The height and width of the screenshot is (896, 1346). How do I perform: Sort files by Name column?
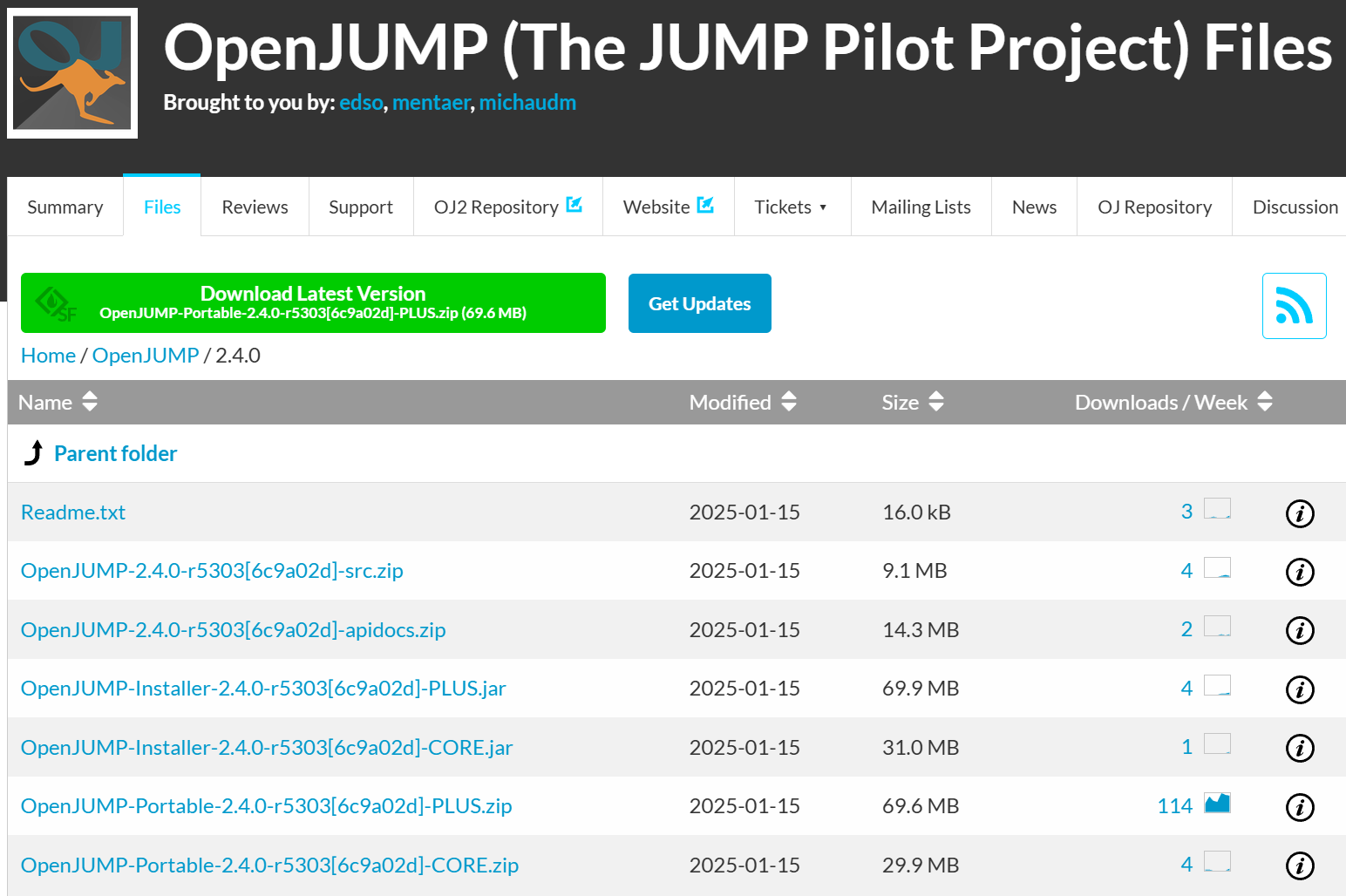pos(90,402)
